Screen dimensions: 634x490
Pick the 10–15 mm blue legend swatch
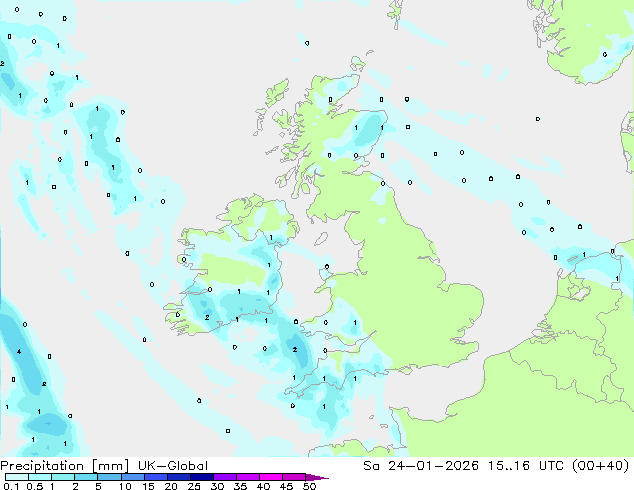coord(132,477)
